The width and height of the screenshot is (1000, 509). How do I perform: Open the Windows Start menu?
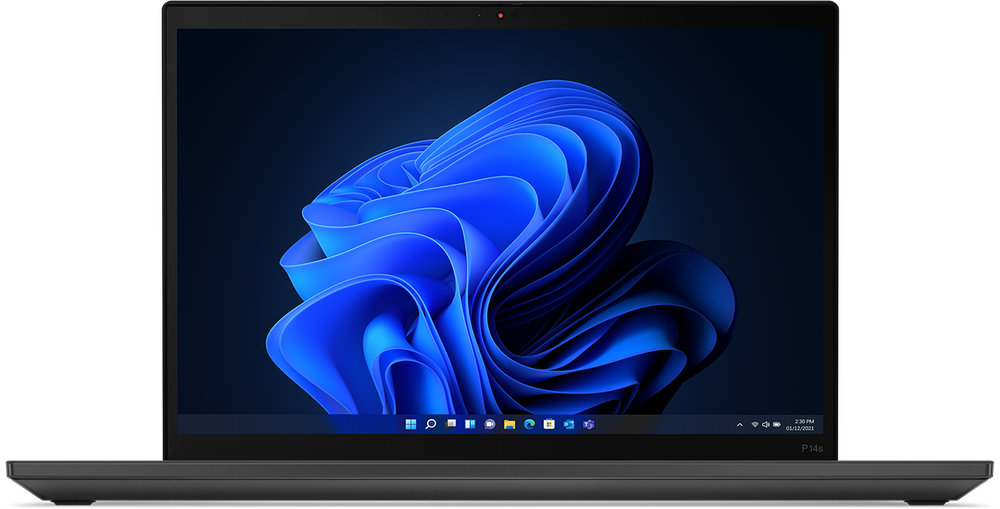(411, 424)
